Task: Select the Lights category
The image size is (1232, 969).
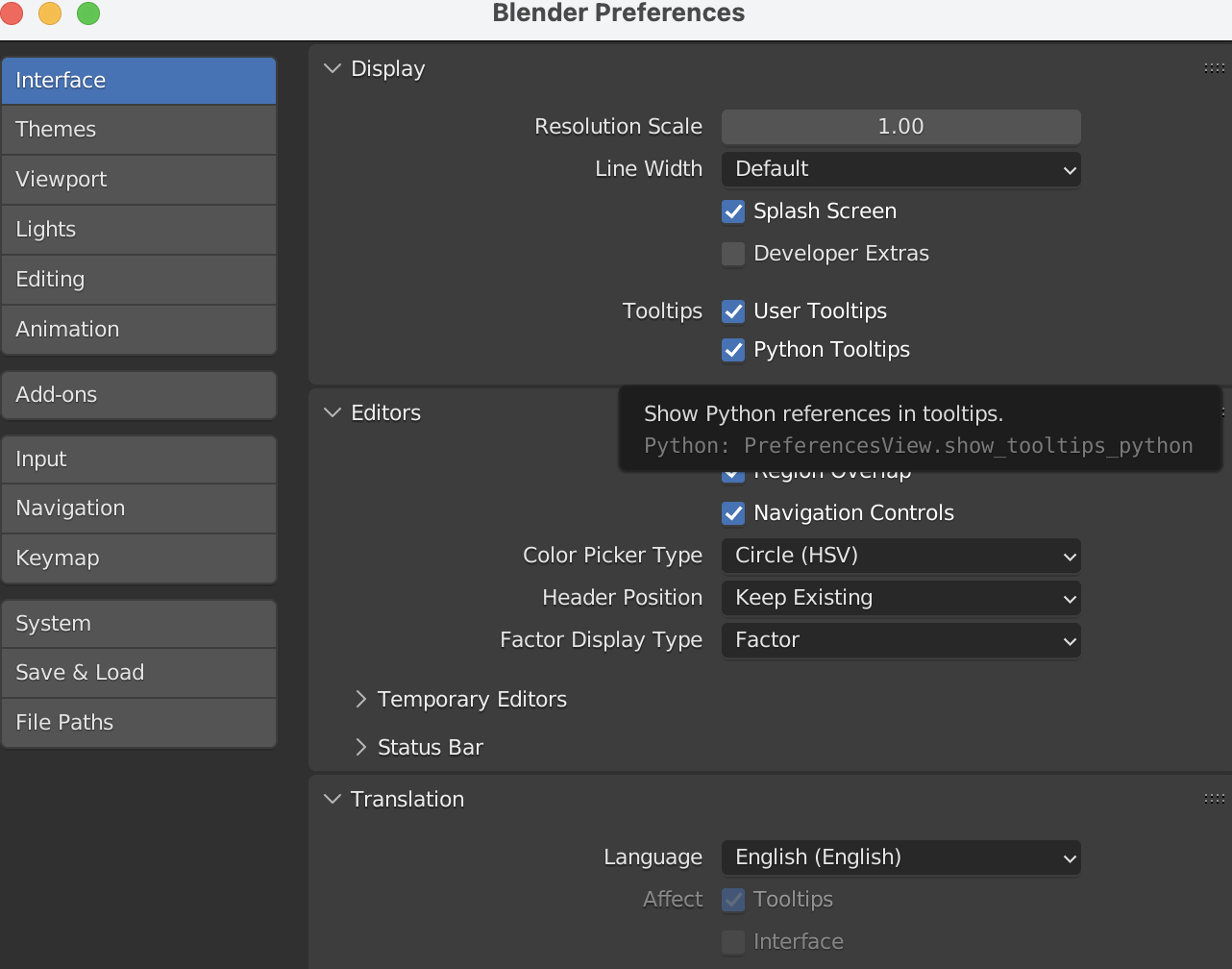Action: coord(138,230)
